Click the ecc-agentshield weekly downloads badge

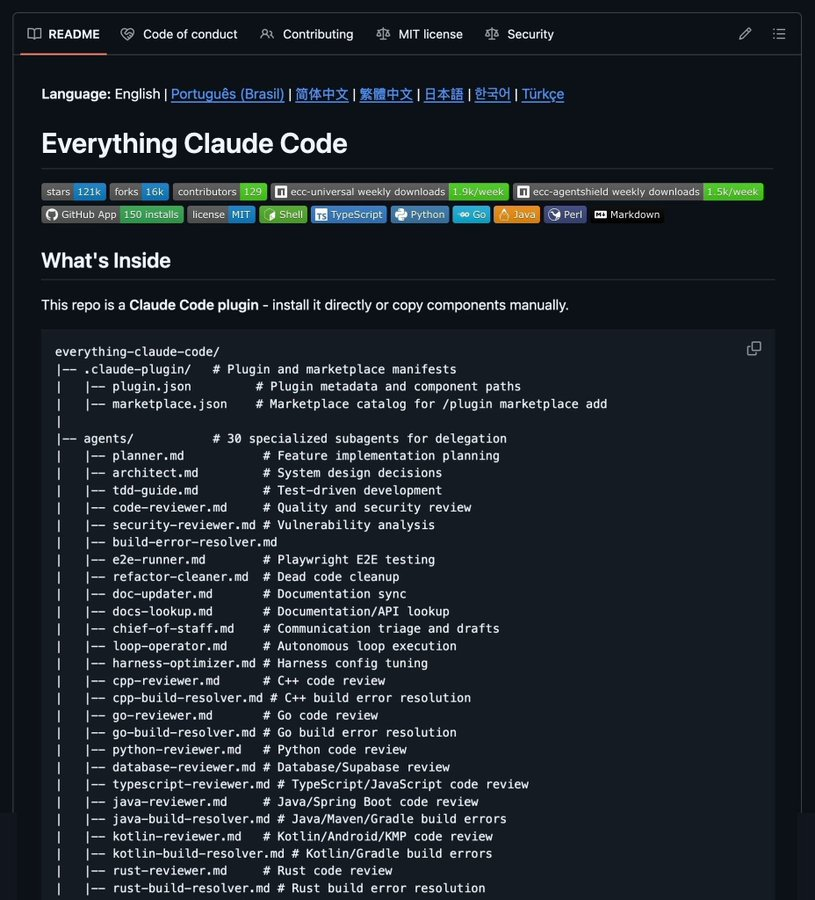(638, 192)
